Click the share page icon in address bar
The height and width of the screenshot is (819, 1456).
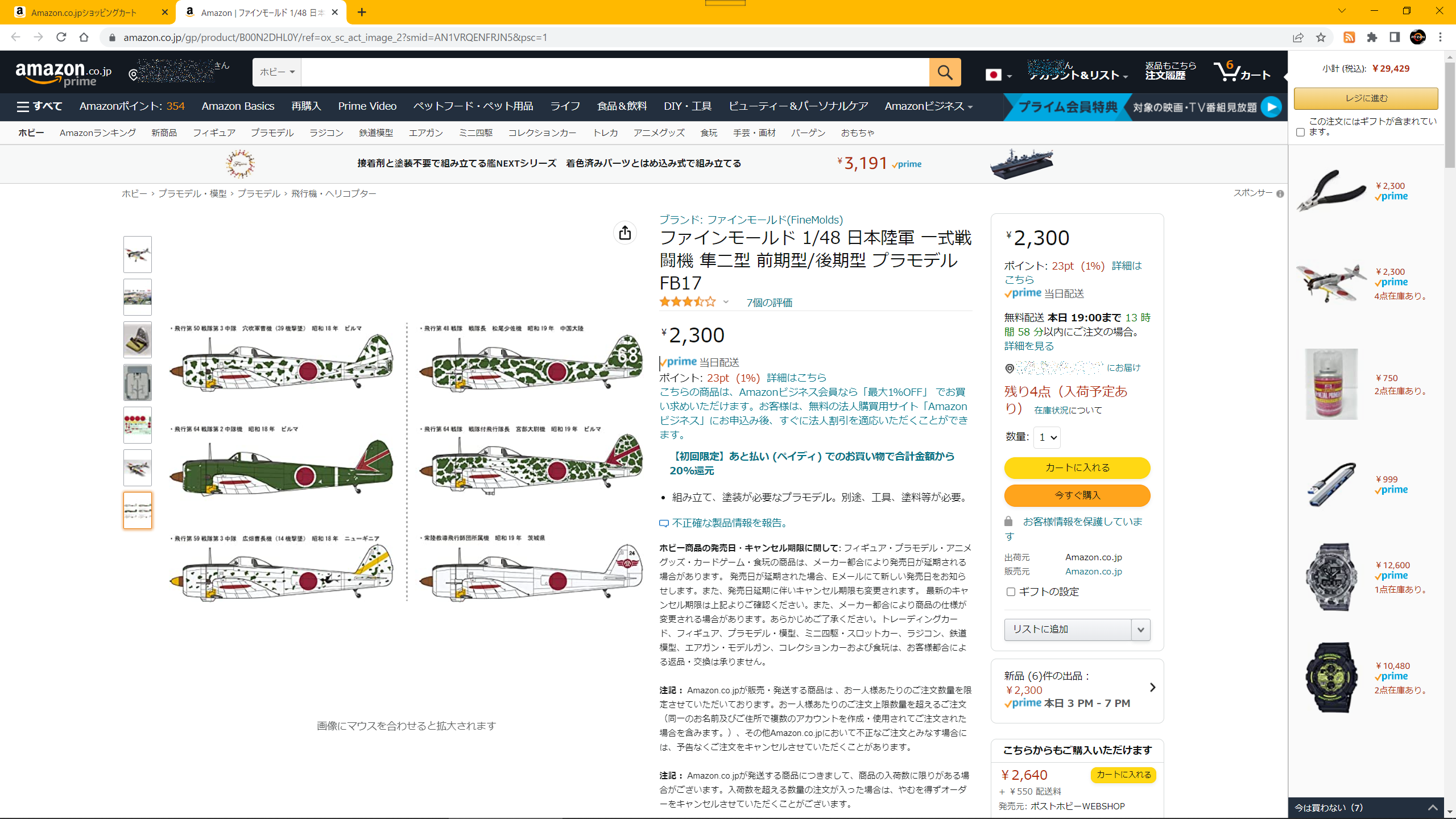(1298, 38)
